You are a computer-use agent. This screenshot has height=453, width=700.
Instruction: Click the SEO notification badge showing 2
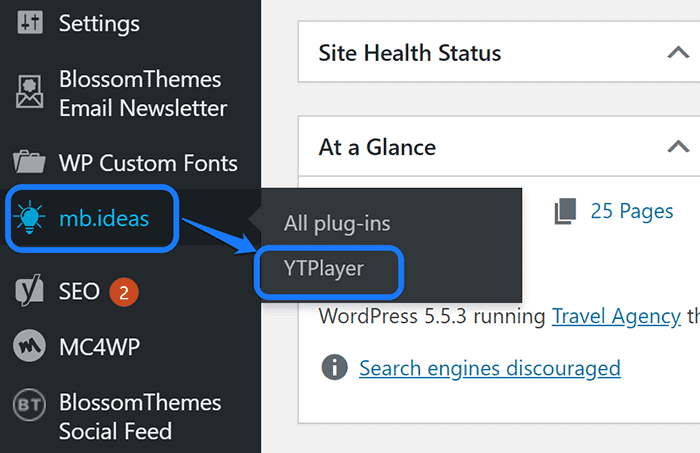(x=123, y=292)
